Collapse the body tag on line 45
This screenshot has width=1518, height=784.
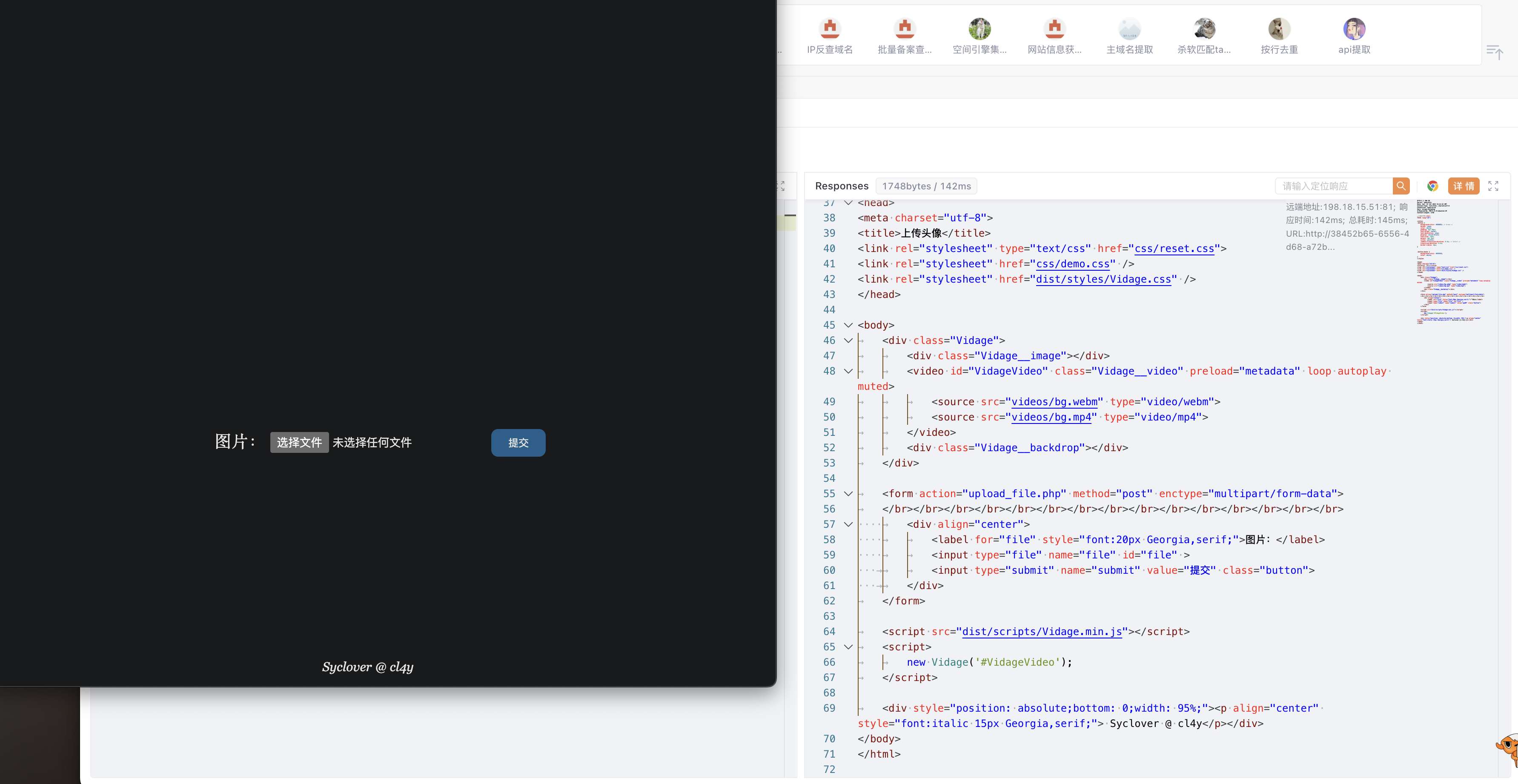[848, 325]
